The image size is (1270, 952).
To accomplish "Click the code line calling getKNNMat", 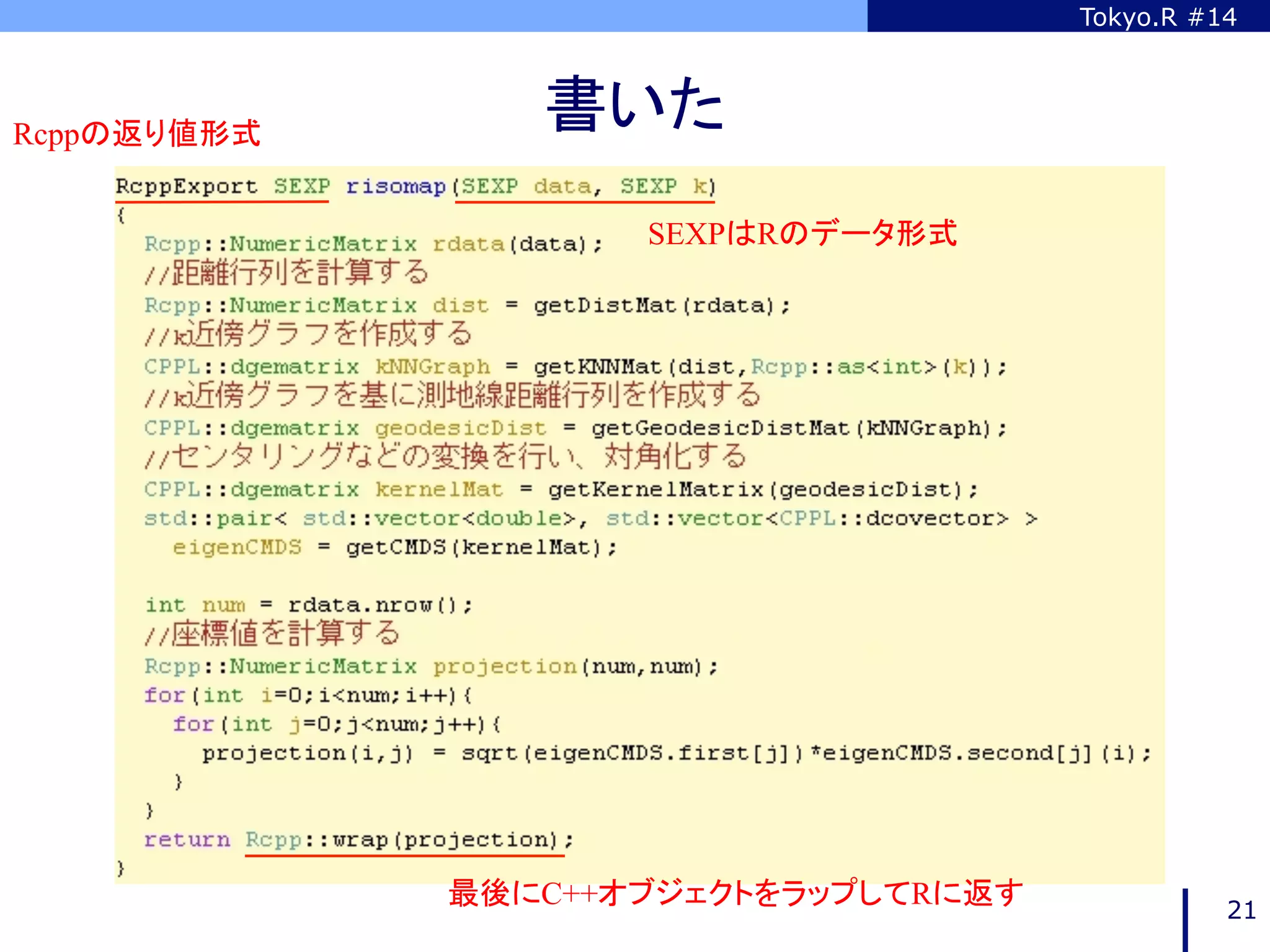I will point(575,367).
